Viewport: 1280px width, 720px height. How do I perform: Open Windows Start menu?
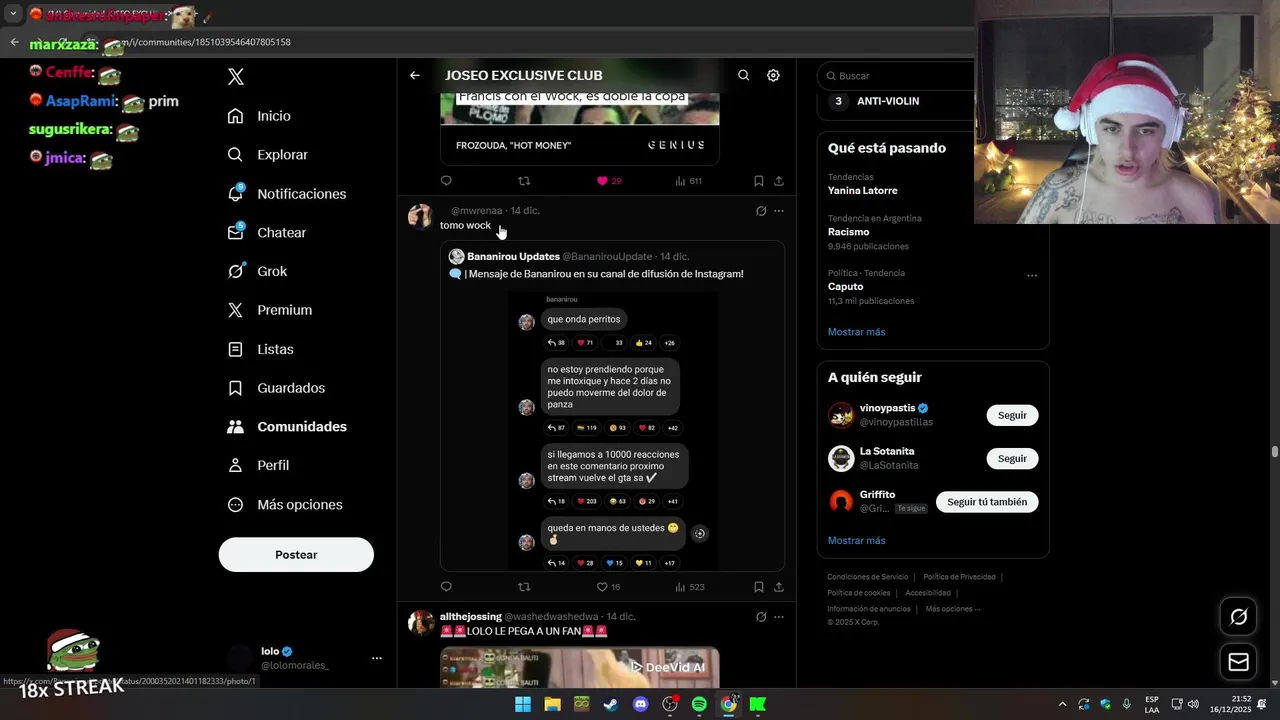[523, 704]
